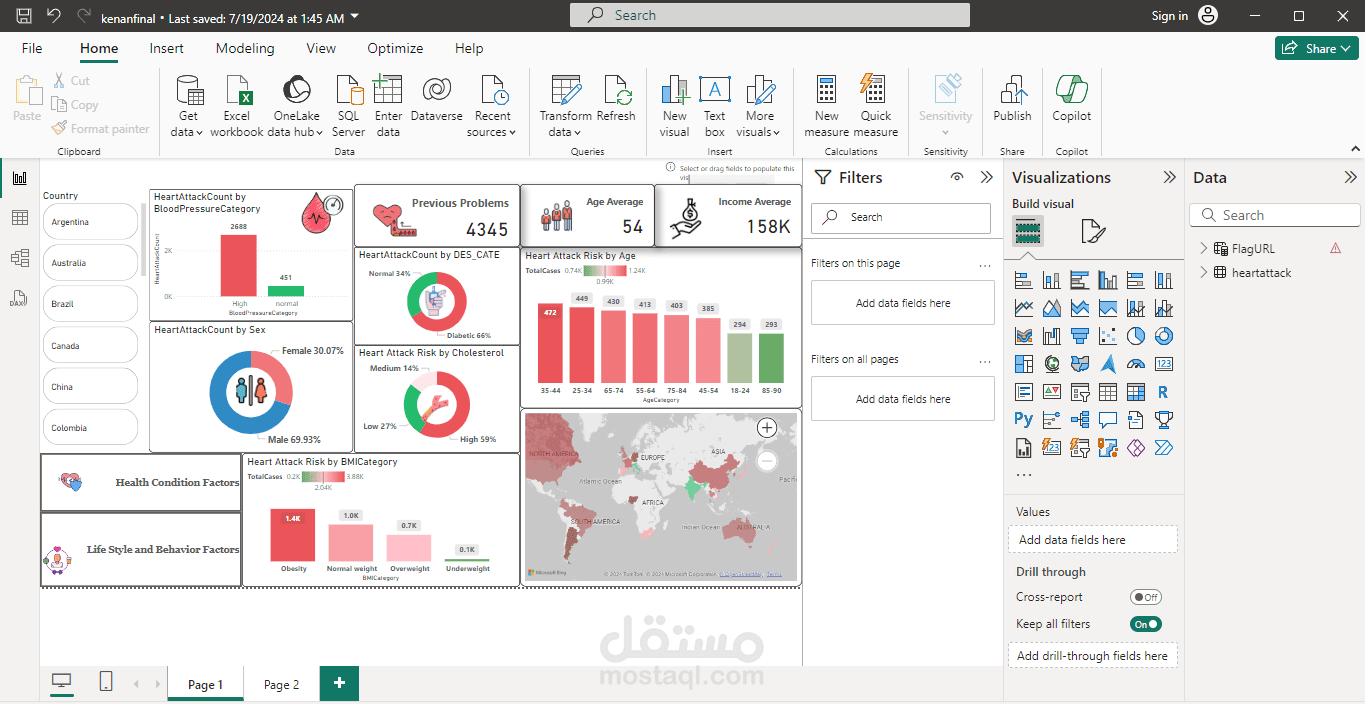Open the Format visual pane icon
Screen dimensions: 1365x704
click(1093, 231)
